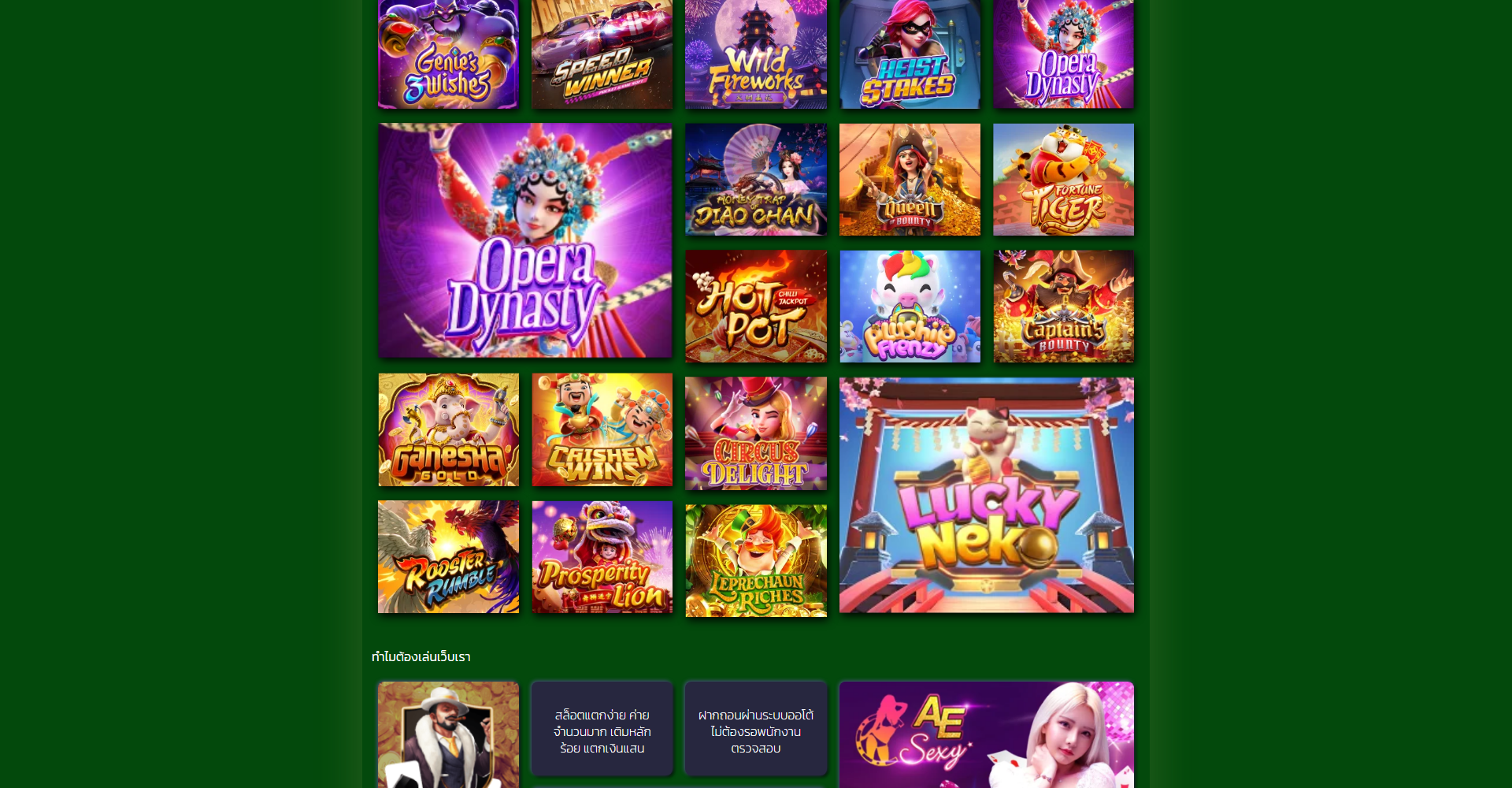Select the Queen of Bounty thumbnail
Screen dimensions: 1512x788
click(x=910, y=180)
